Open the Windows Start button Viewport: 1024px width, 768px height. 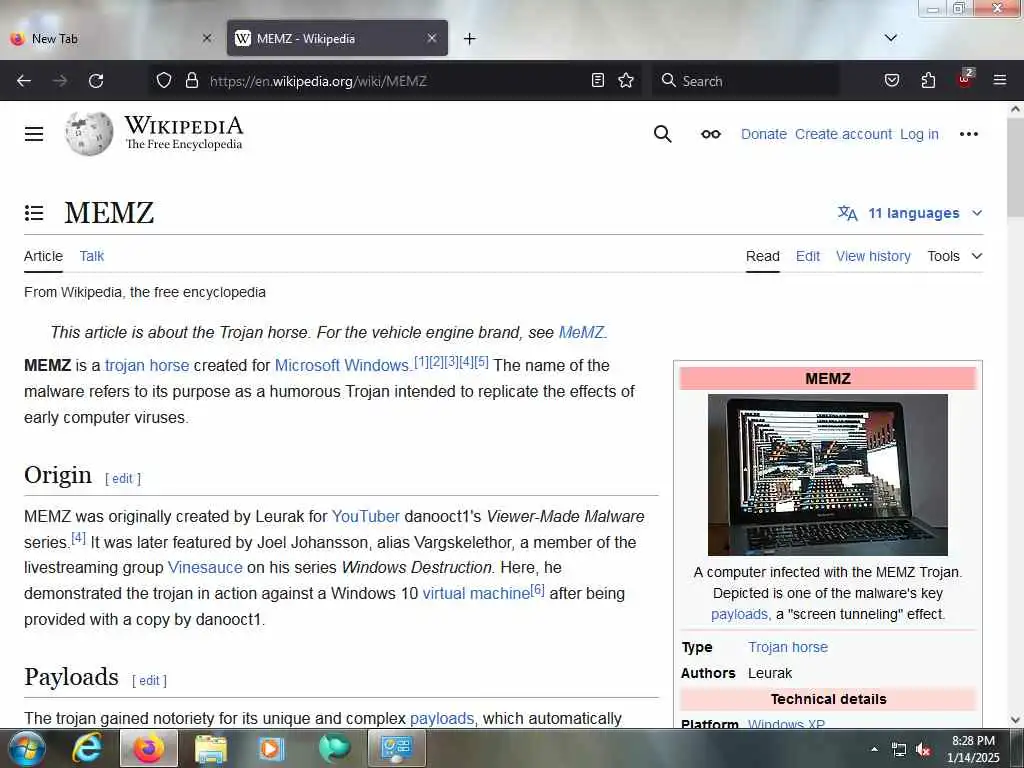(x=27, y=748)
